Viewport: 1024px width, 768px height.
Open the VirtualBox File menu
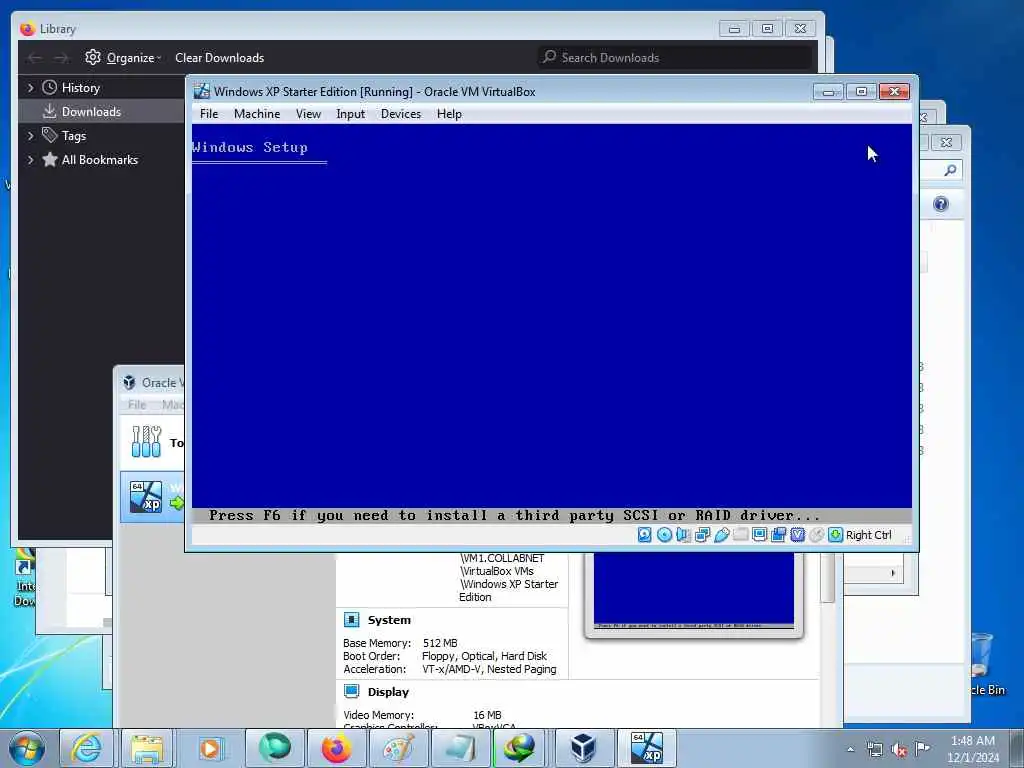pos(209,114)
